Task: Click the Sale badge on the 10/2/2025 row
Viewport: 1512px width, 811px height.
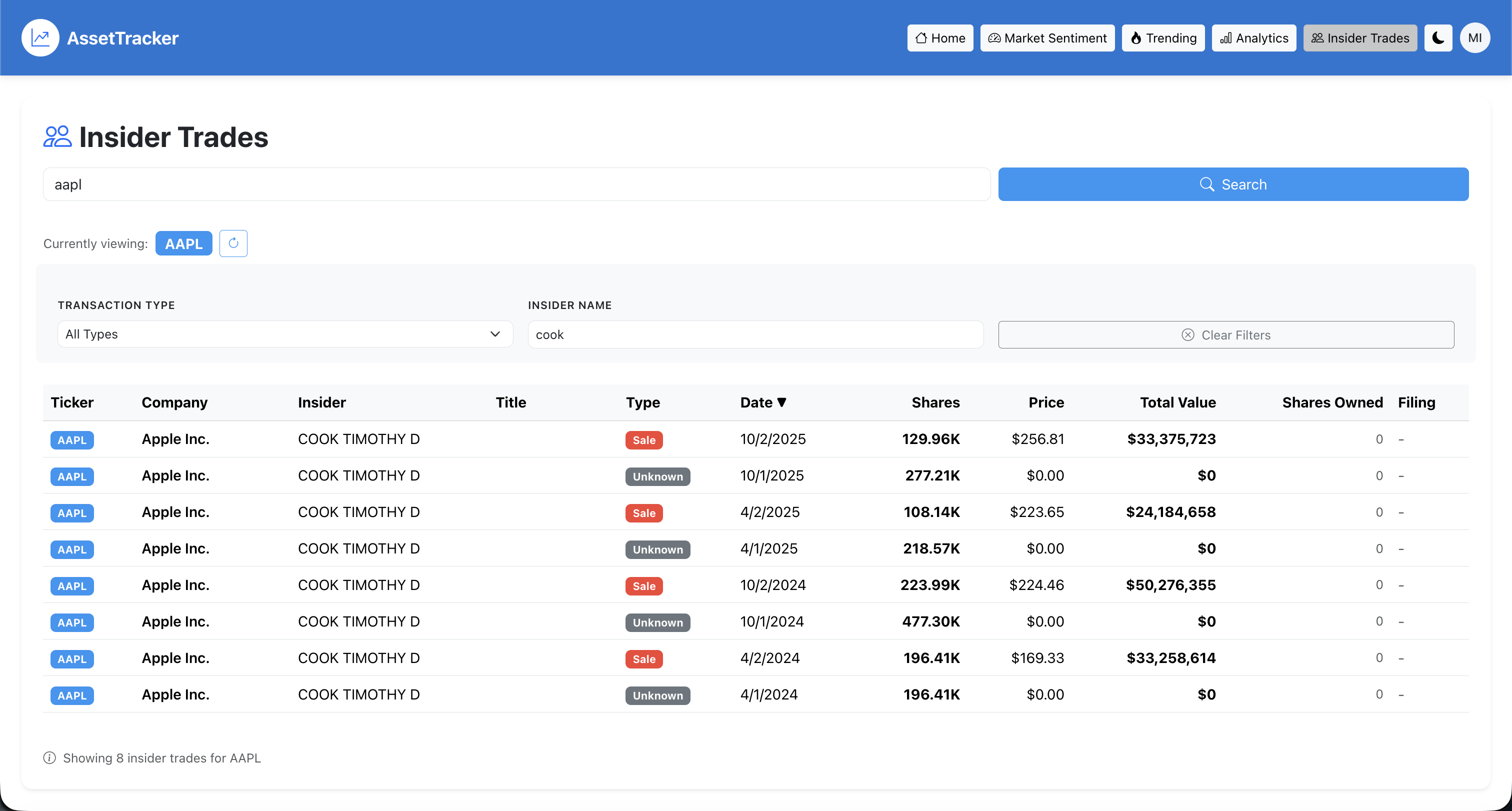Action: [x=644, y=439]
